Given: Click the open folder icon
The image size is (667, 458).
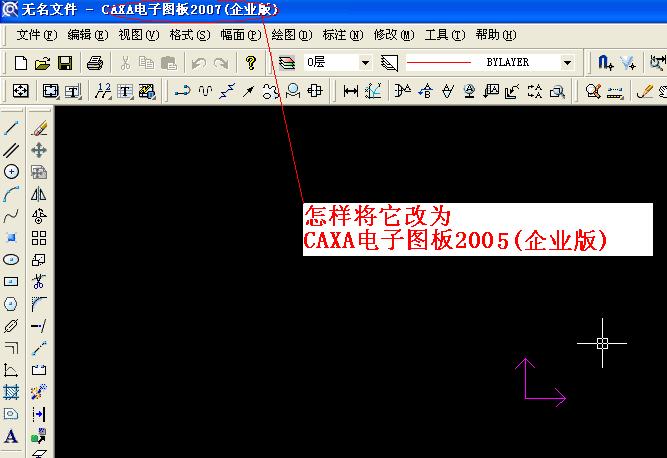Looking at the screenshot, I should [43, 63].
